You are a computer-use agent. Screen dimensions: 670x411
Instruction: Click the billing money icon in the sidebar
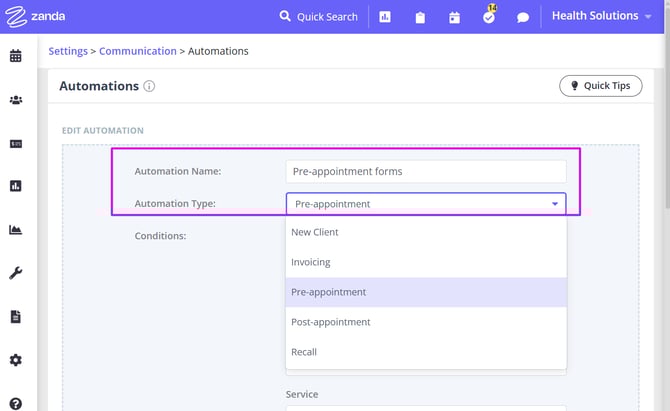(x=16, y=143)
